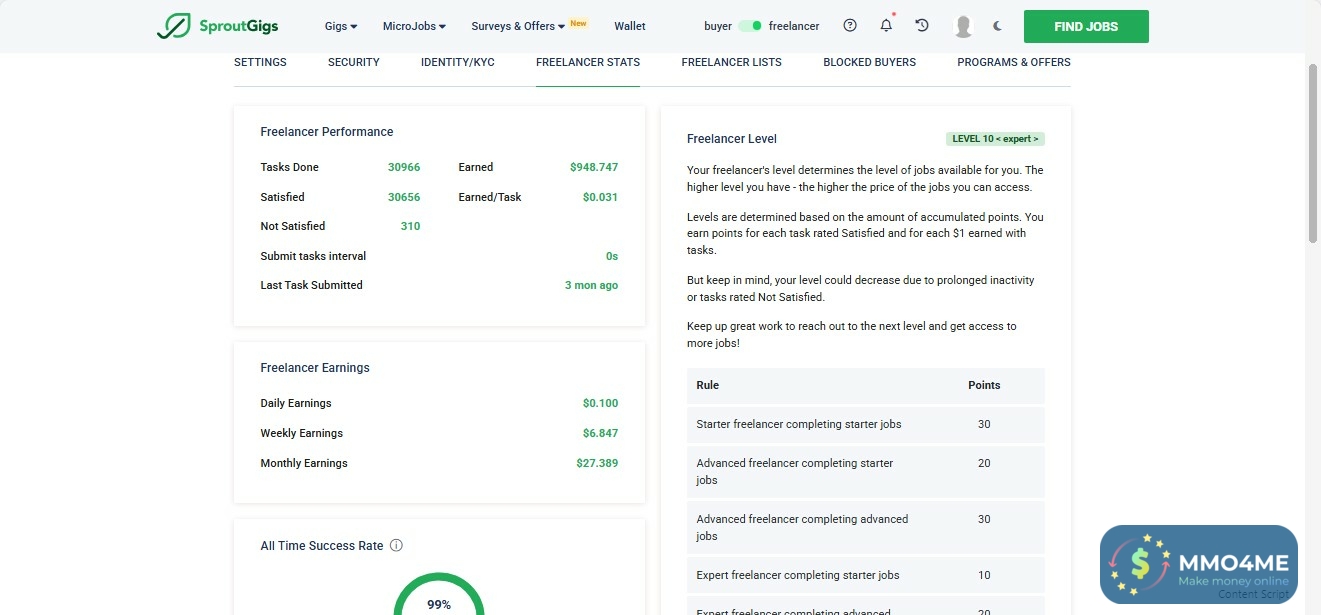Viewport: 1321px width, 615px height.
Task: Open the Surveys & Offers dropdown
Action: (x=518, y=26)
